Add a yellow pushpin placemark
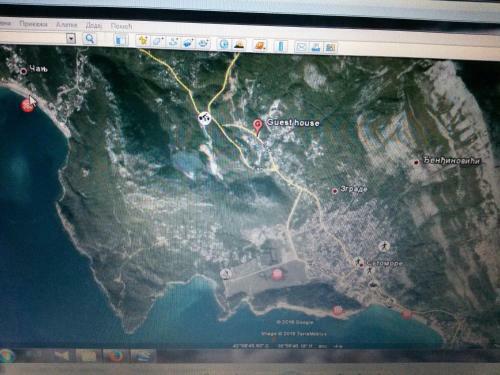This screenshot has width=500, height=375. click(143, 41)
